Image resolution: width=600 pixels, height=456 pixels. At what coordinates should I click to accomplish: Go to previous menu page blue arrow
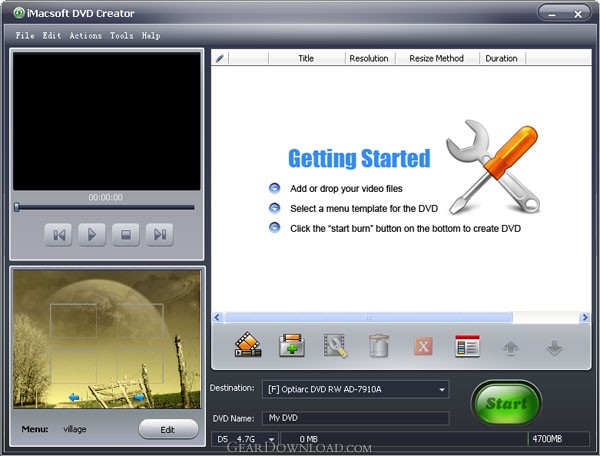pos(74,397)
